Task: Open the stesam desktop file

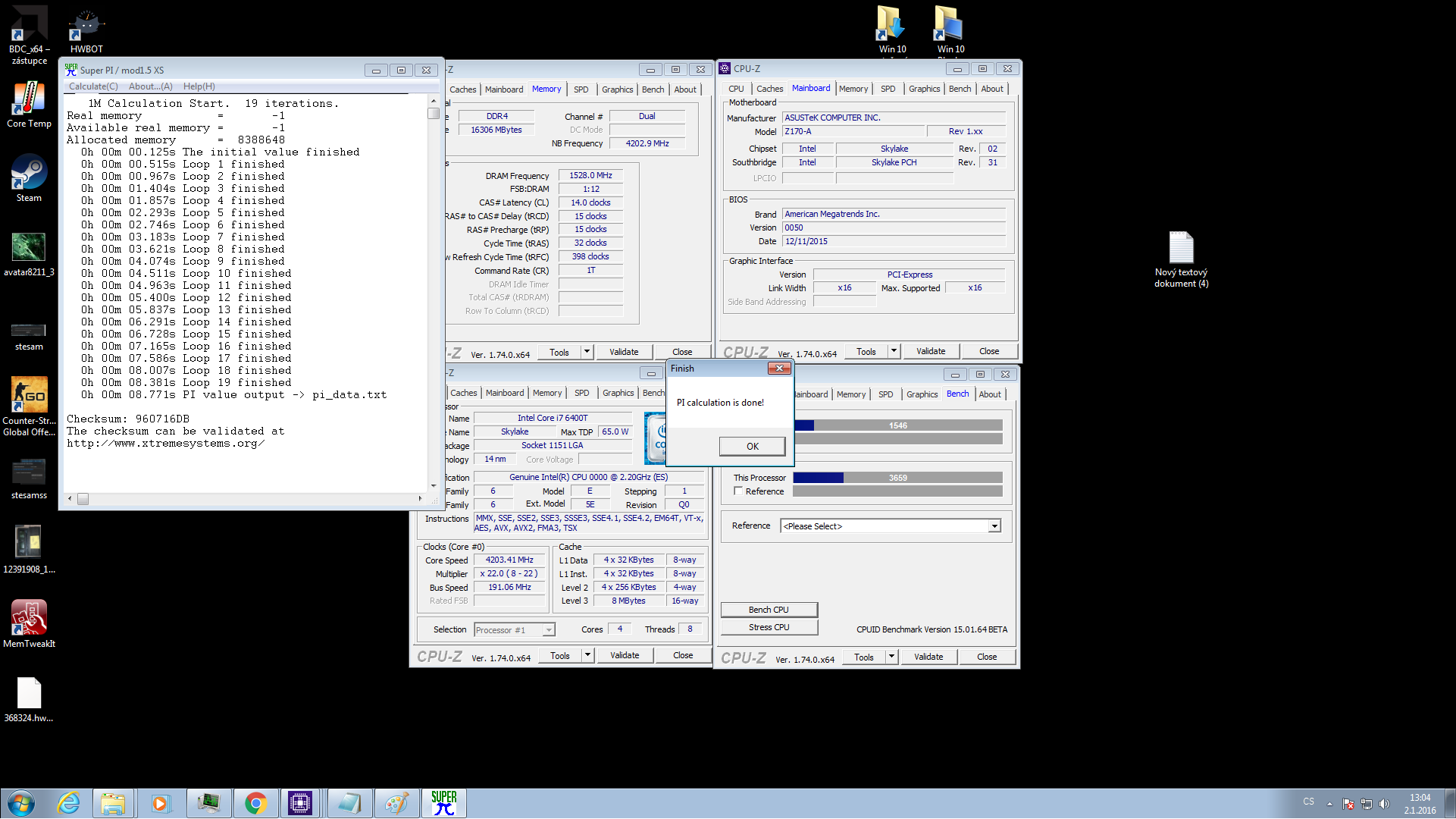Action: click(x=29, y=330)
